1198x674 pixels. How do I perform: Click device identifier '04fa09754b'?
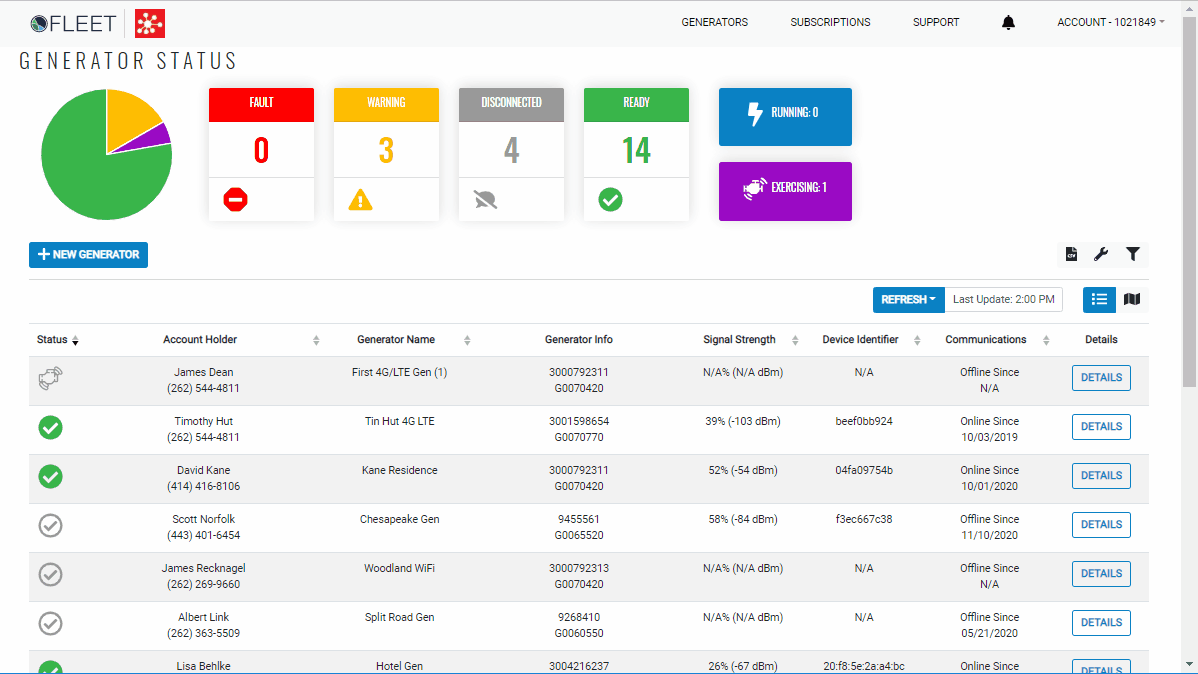click(x=864, y=471)
